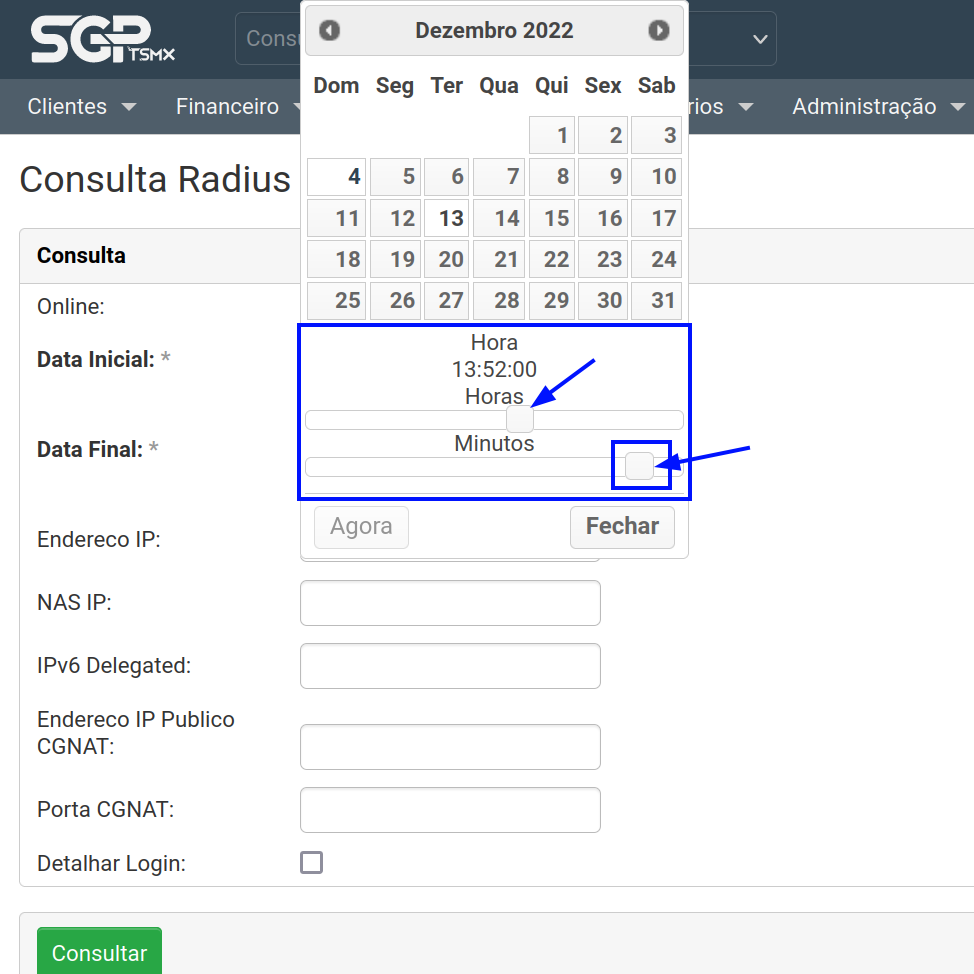Click the Porta CGNAT input field
The image size is (974, 974).
click(x=450, y=810)
